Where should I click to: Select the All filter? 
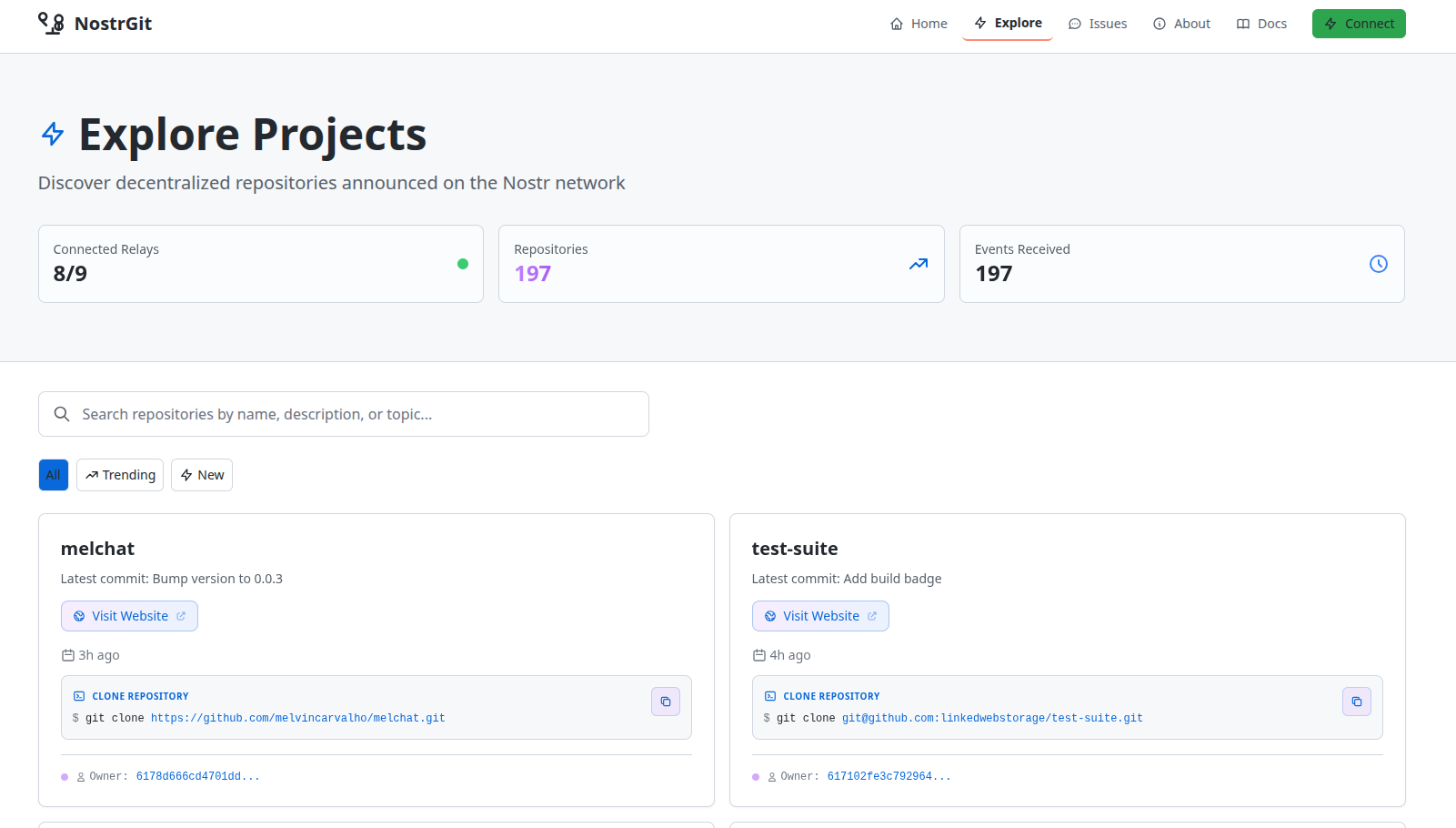pyautogui.click(x=54, y=475)
